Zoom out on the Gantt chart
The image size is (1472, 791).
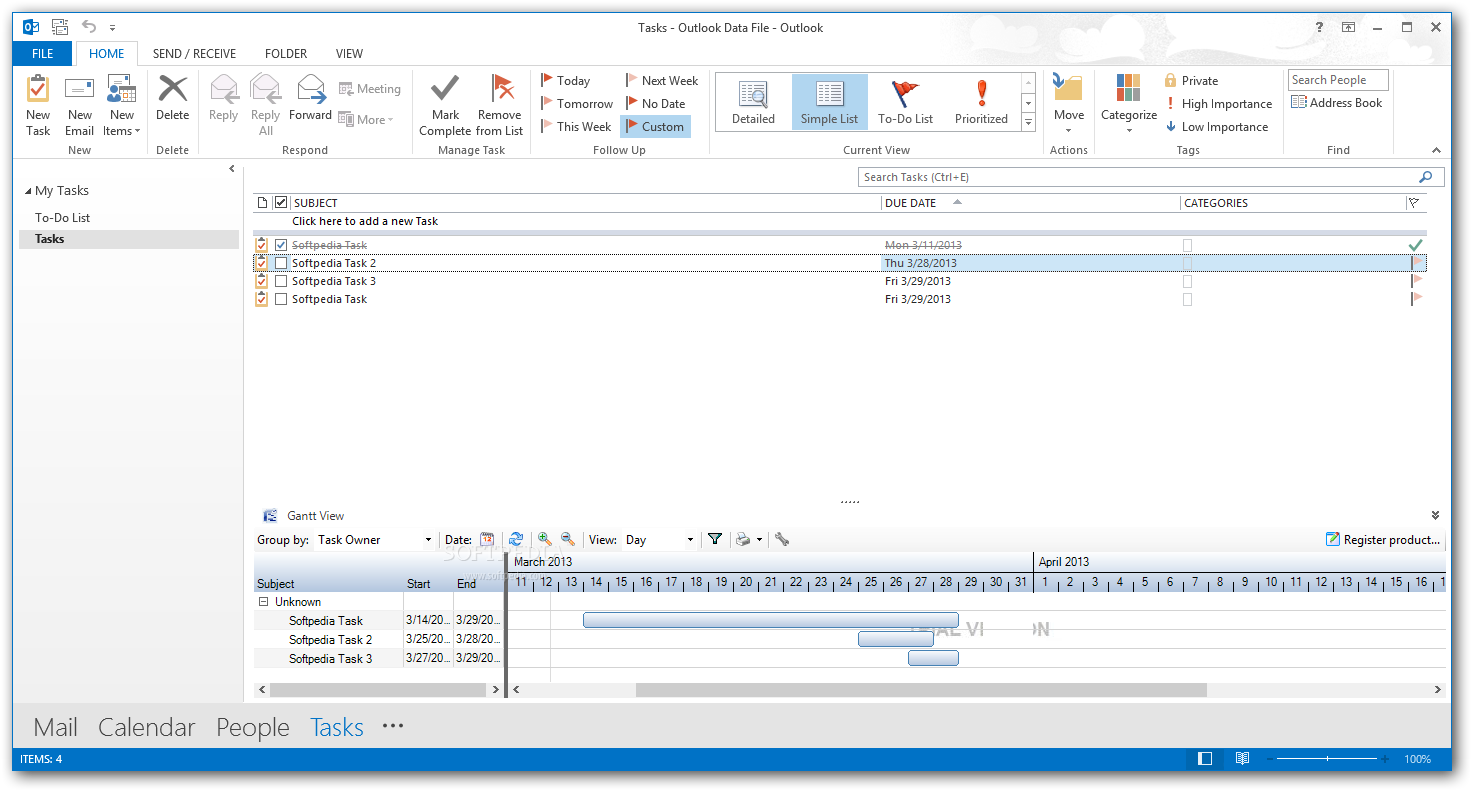click(567, 540)
